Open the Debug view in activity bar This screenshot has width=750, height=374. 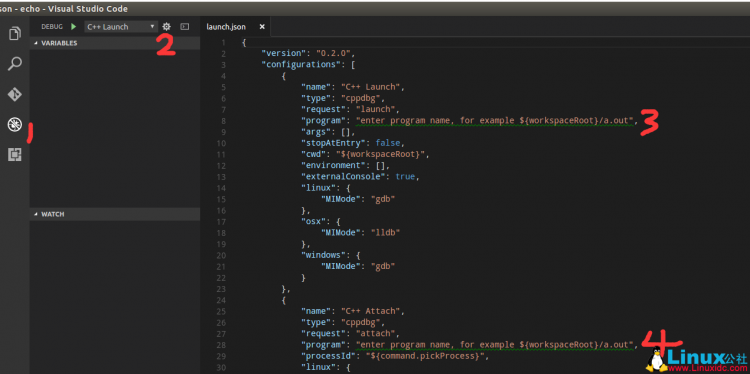coord(15,124)
